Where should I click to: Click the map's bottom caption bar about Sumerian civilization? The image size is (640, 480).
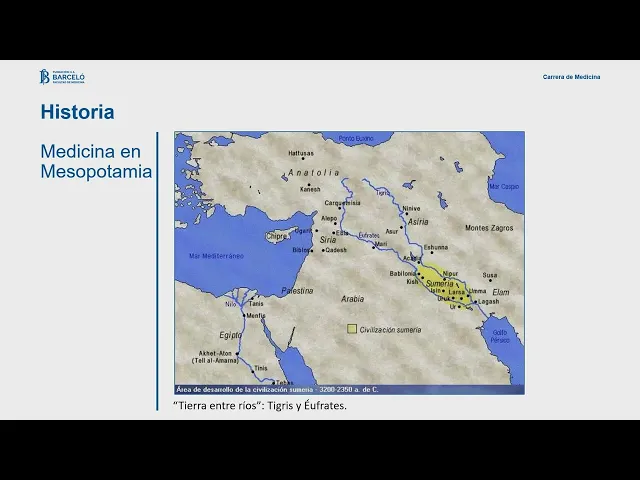click(x=349, y=389)
